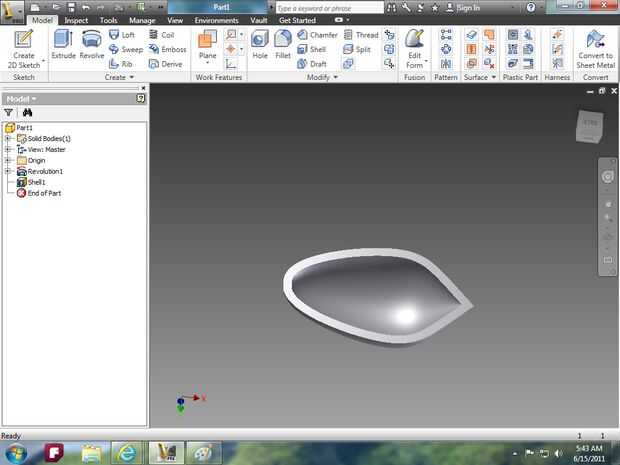Choose the Sweep tool
This screenshot has height=465, width=620.
click(126, 49)
